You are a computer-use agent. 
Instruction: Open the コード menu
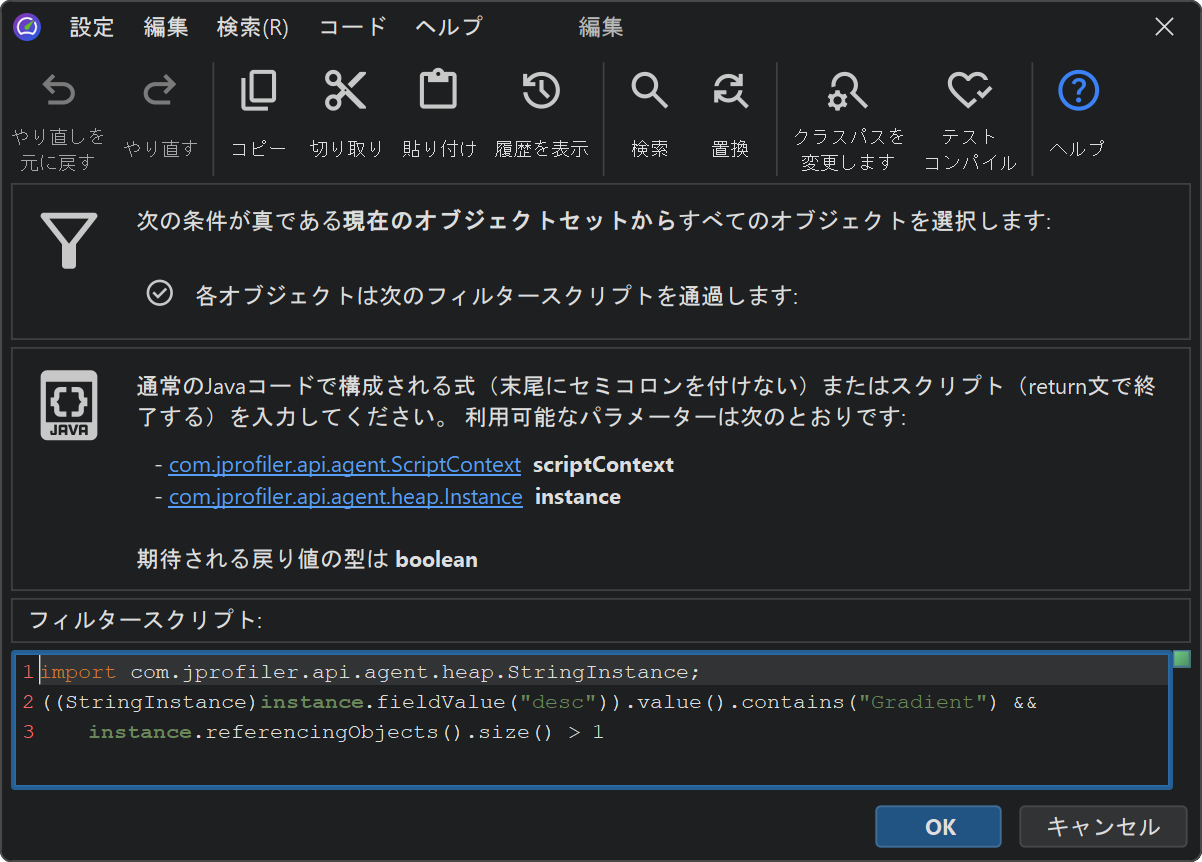click(352, 27)
